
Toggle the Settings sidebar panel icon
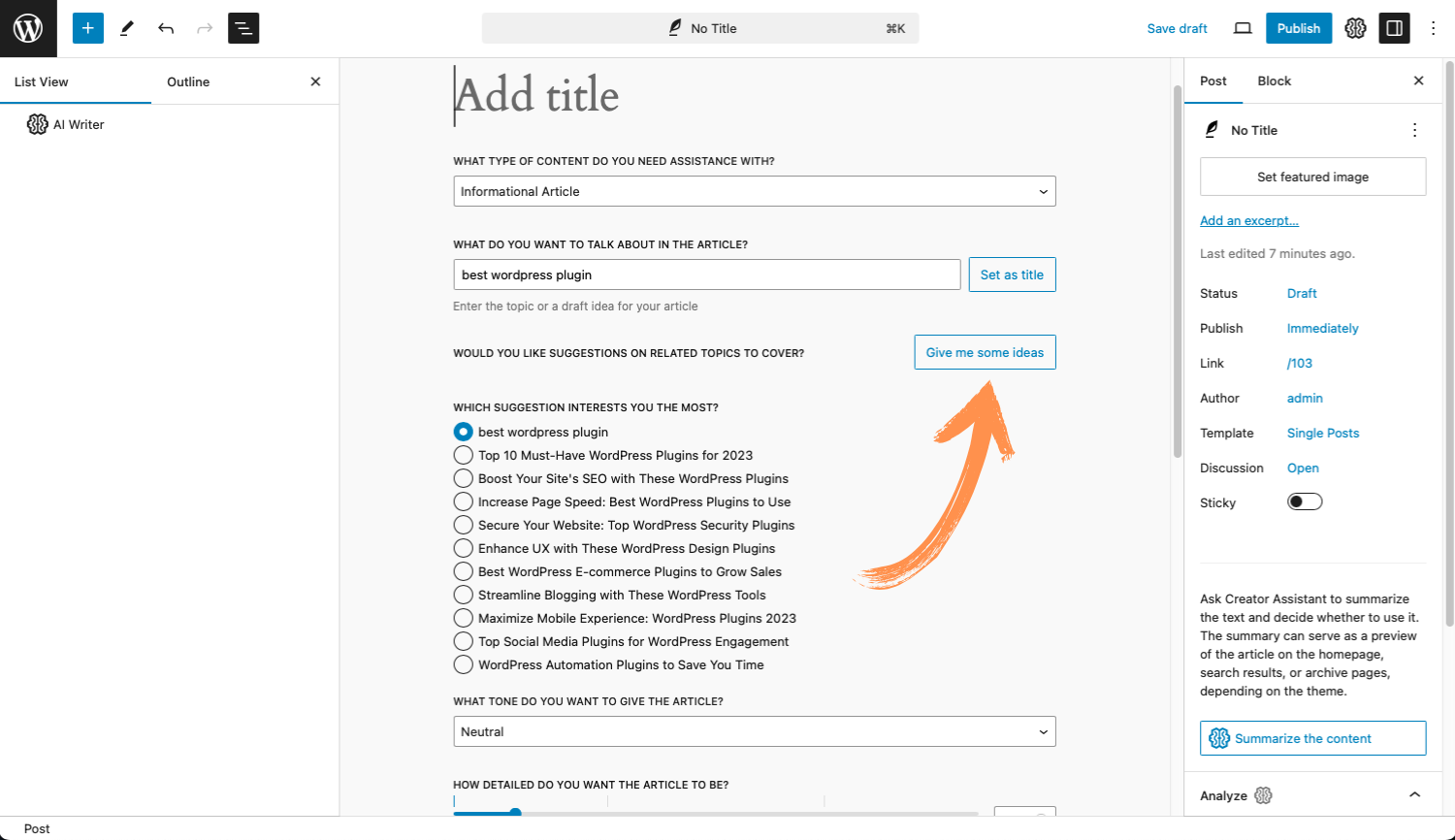coord(1394,28)
